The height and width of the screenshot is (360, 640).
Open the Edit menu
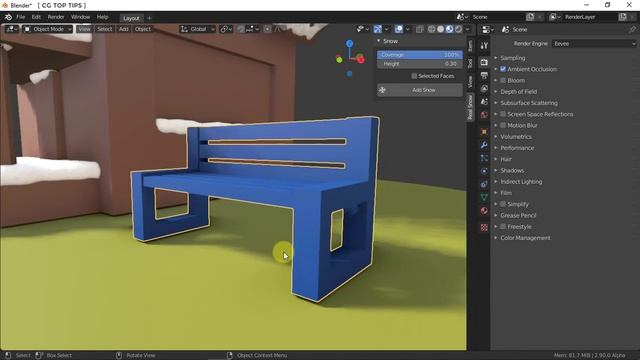36,17
